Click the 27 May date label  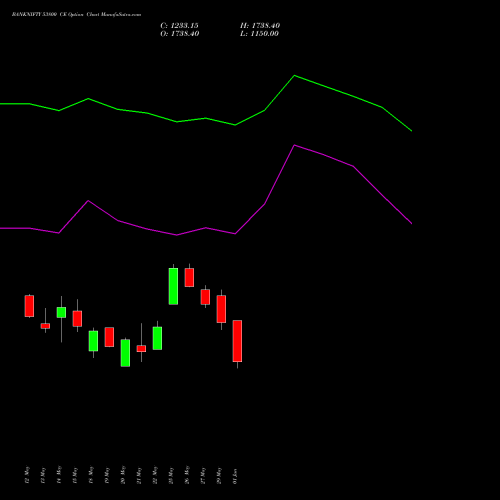tap(203, 475)
